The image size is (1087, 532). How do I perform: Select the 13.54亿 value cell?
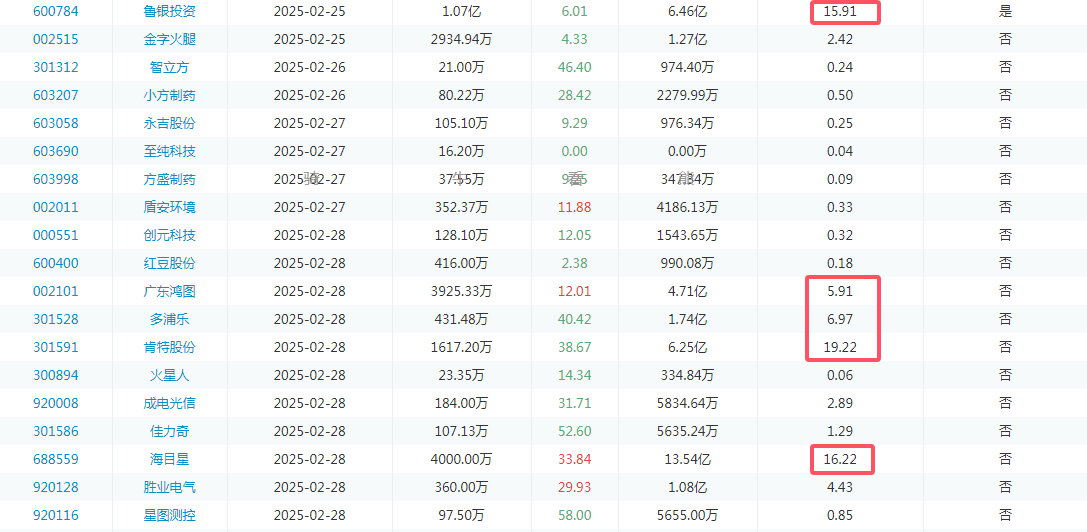688,459
